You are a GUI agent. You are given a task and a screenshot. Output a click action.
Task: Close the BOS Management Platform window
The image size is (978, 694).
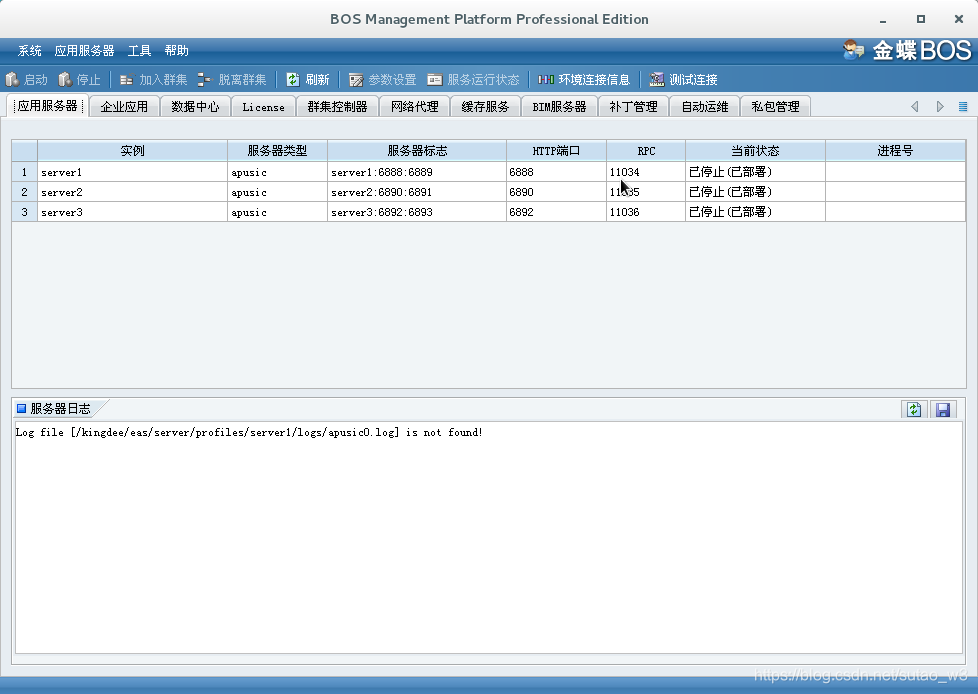(x=959, y=19)
